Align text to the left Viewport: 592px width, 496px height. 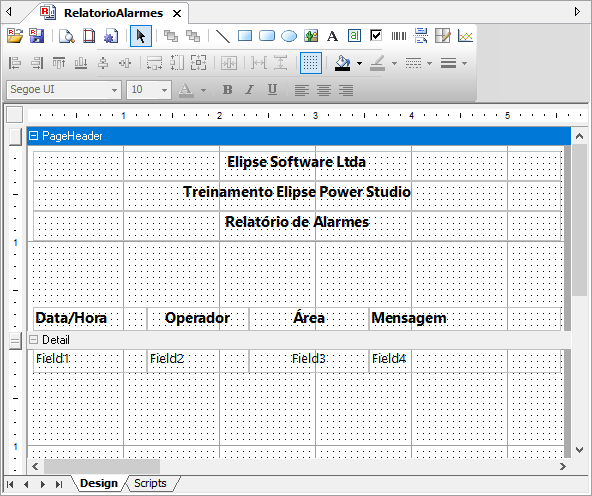tap(302, 90)
